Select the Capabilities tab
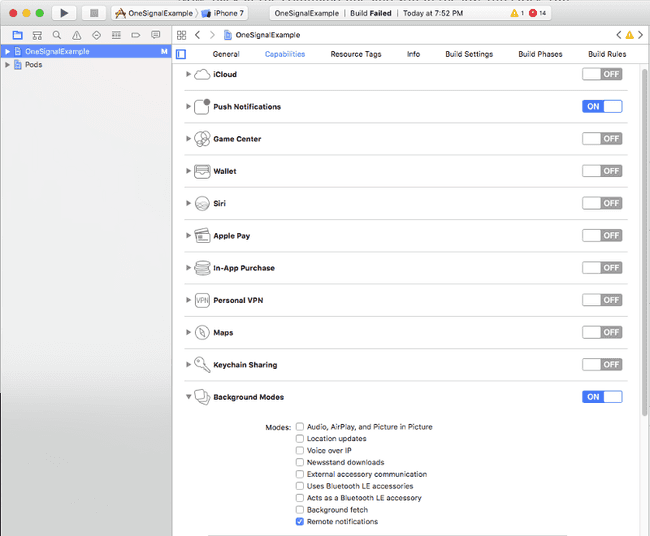This screenshot has height=536, width=650. click(x=285, y=54)
